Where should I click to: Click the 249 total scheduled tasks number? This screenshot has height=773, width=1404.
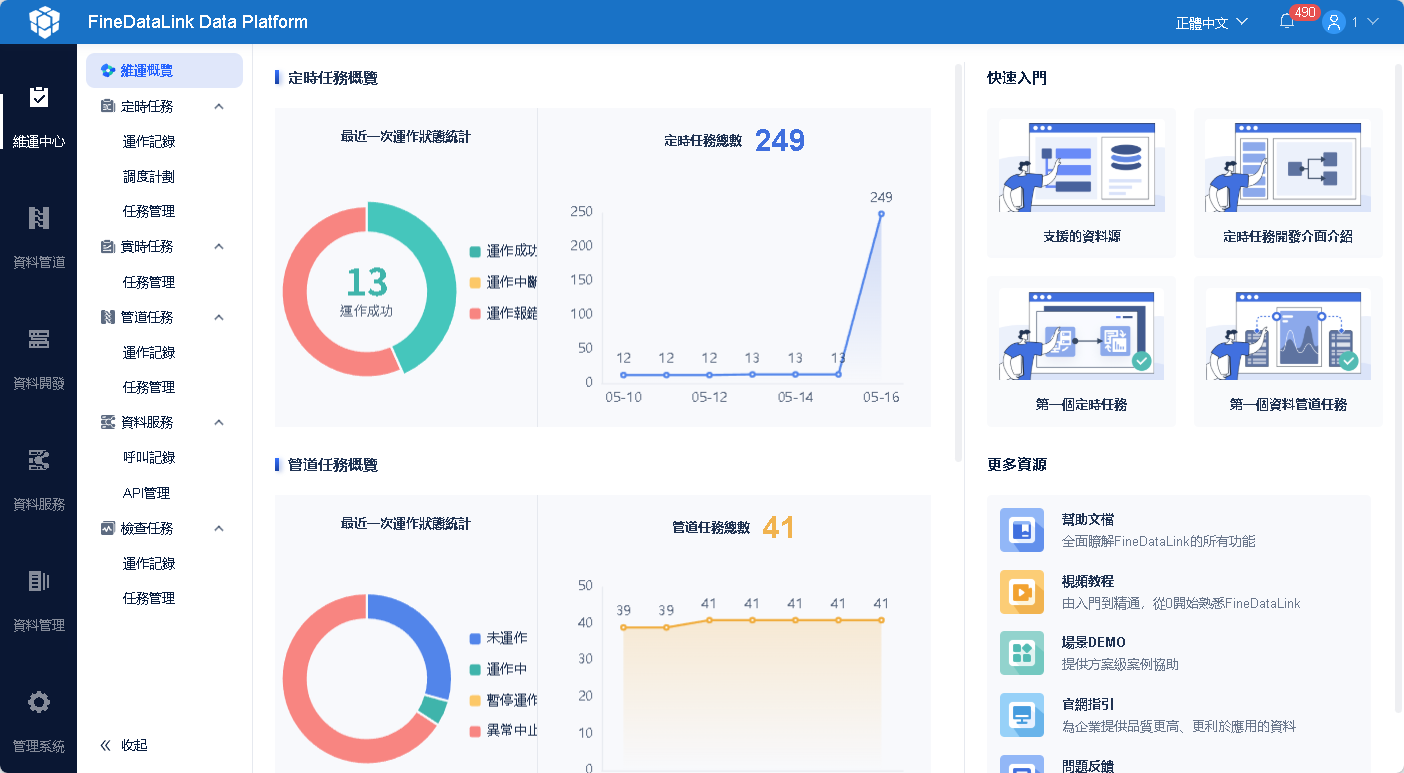coord(780,140)
